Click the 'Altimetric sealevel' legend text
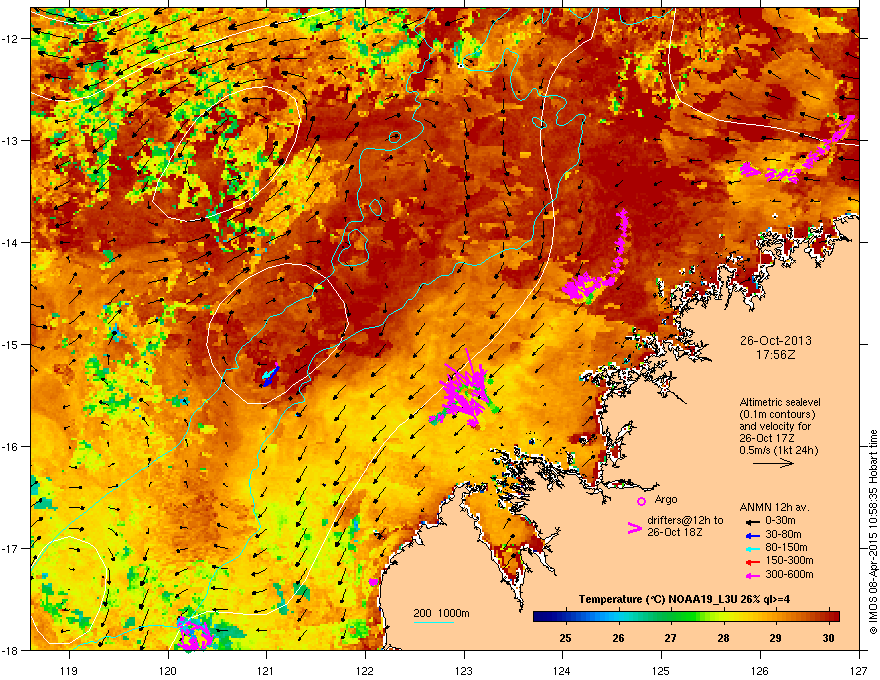 tap(780, 402)
